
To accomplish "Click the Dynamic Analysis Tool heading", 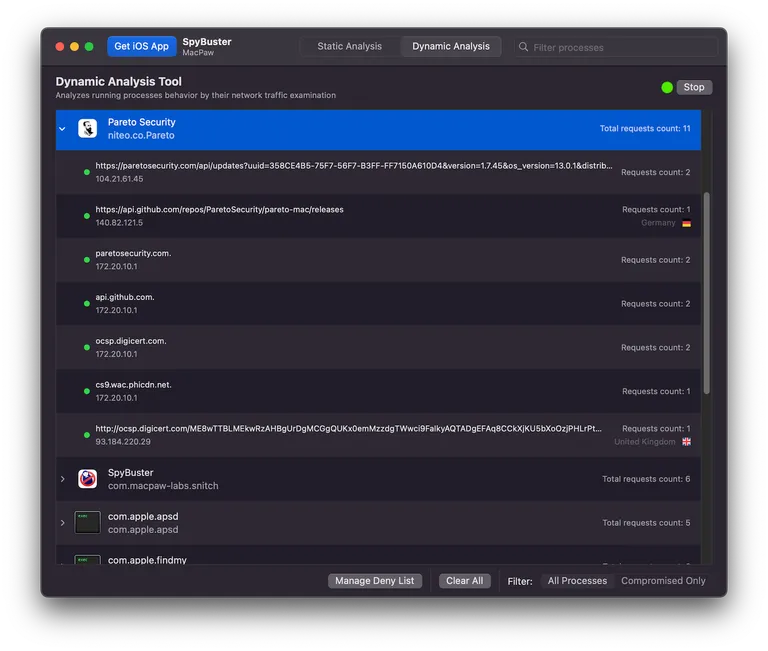I will coord(118,81).
